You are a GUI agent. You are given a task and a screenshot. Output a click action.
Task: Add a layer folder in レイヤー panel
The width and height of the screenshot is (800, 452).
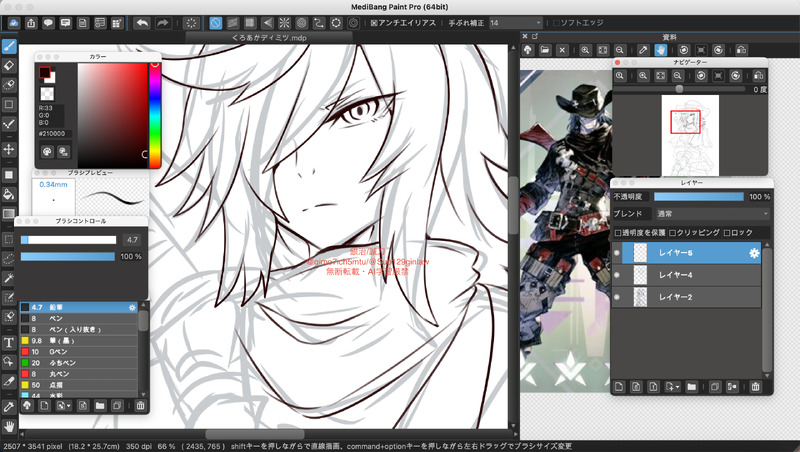[691, 387]
